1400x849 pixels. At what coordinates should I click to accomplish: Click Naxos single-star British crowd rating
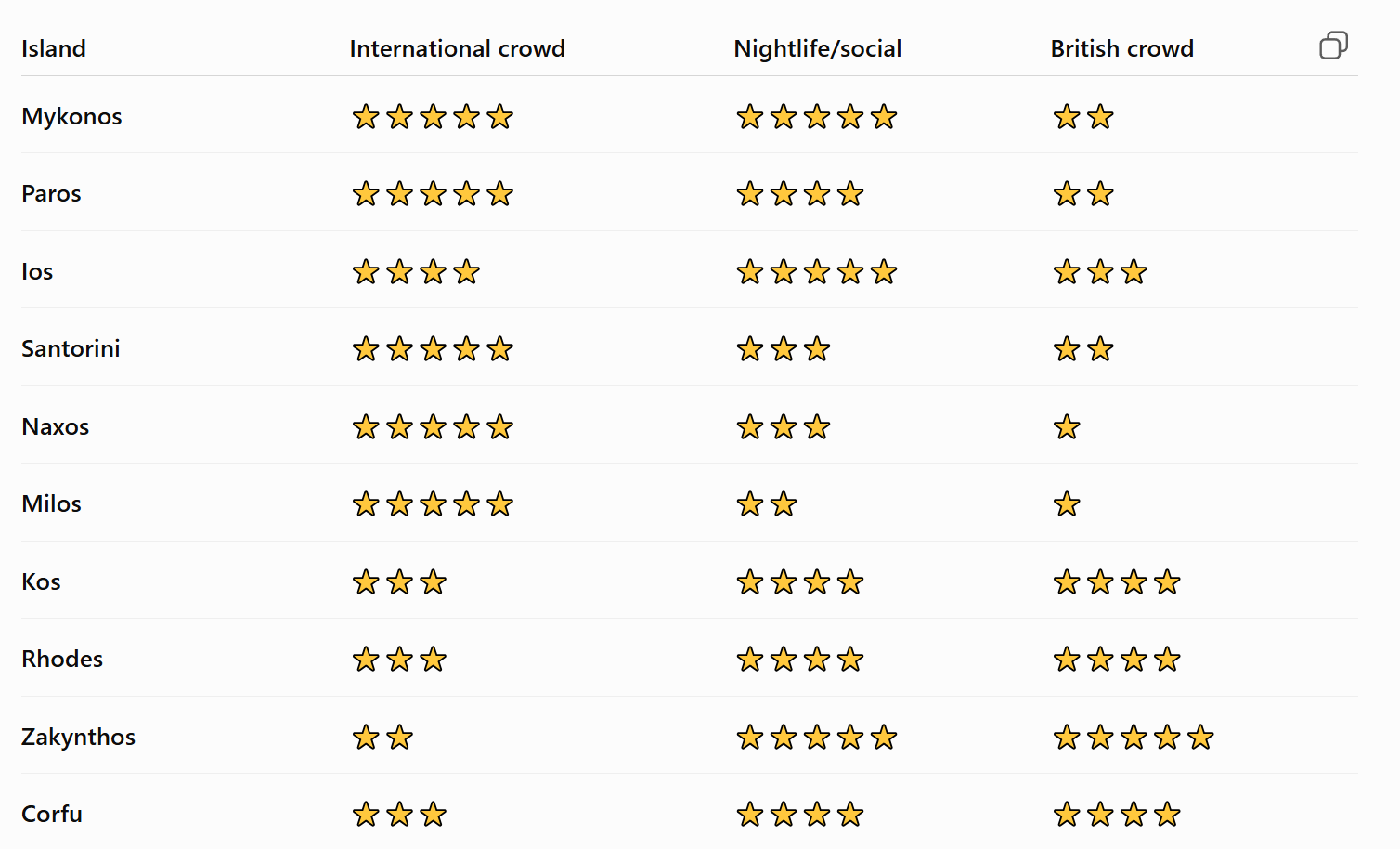point(1067,427)
